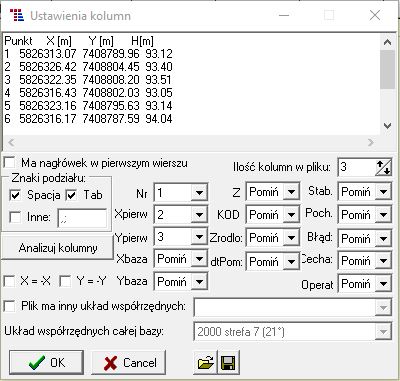Click the preview scrollbar up arrow
Image resolution: width=400 pixels, height=381 pixels.
pyautogui.click(x=387, y=42)
